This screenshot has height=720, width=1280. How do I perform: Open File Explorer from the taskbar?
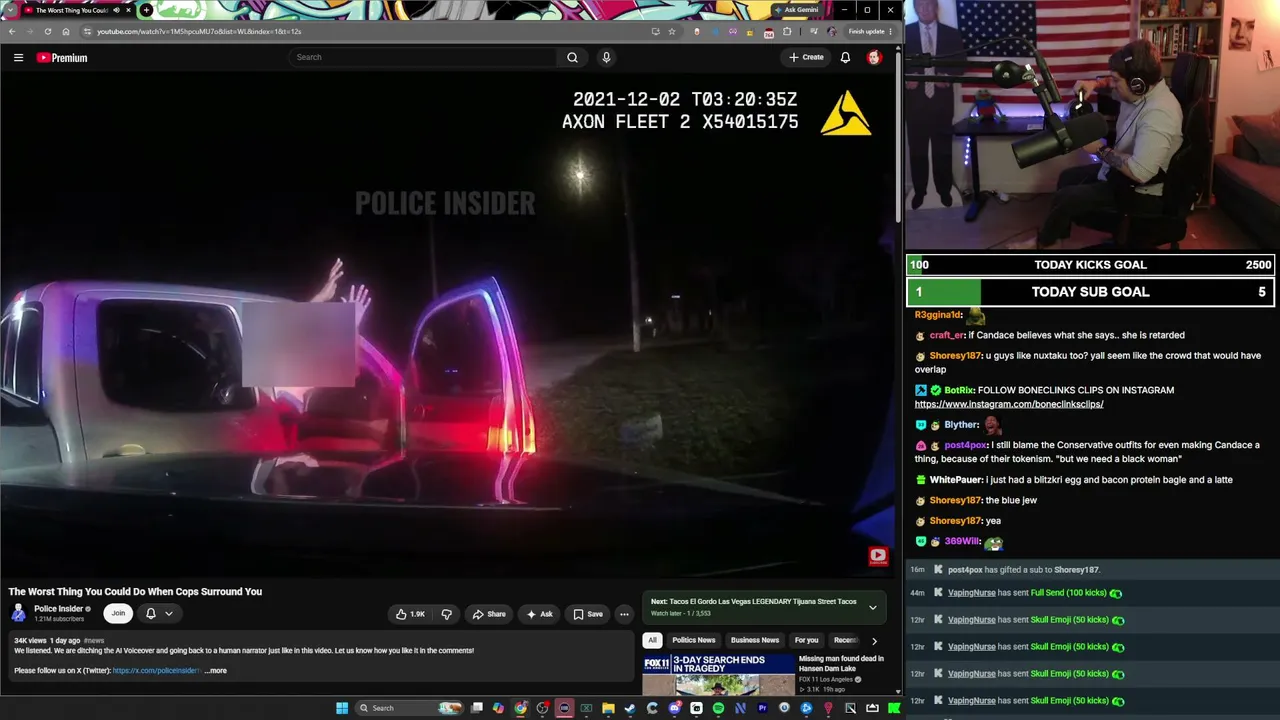pyautogui.click(x=608, y=708)
